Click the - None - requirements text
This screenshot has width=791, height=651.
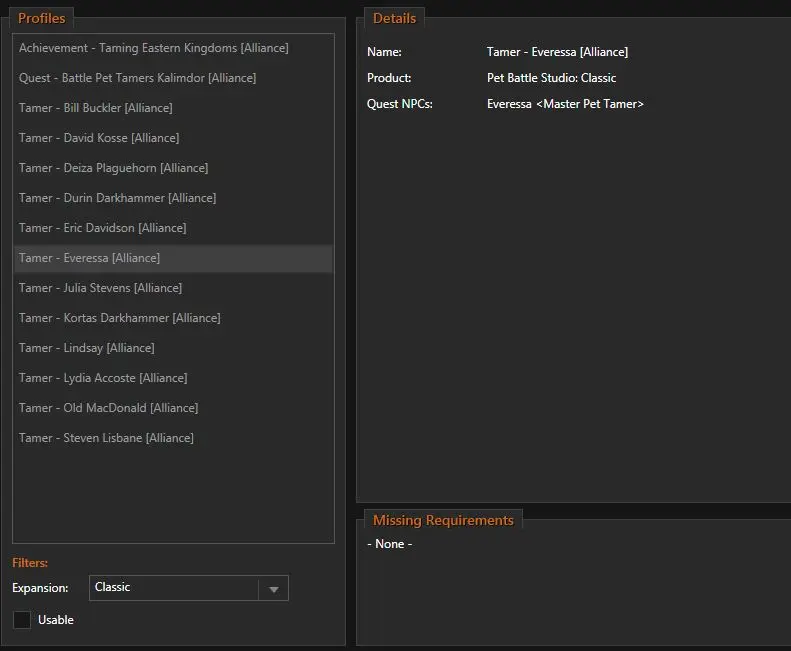pos(389,544)
